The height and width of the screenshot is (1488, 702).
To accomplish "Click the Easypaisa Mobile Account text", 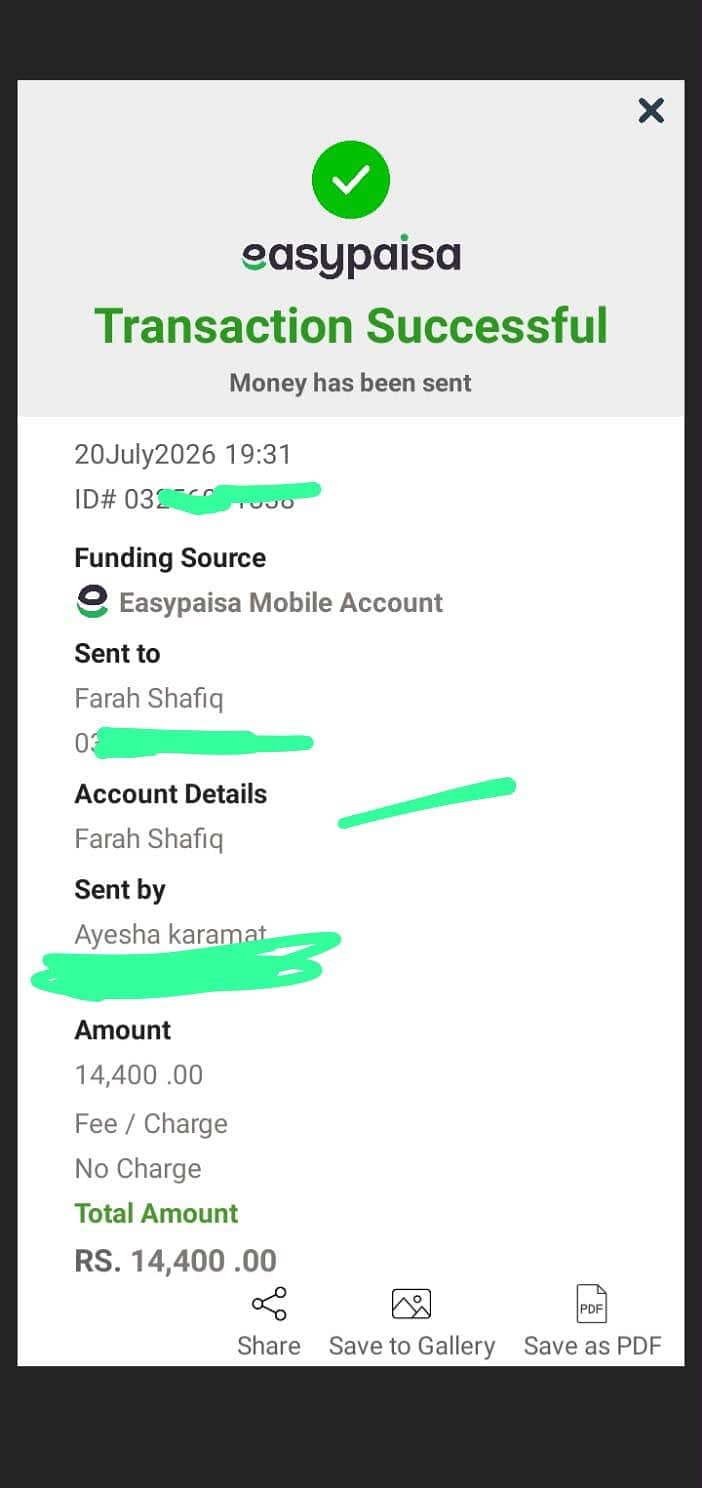I will click(281, 603).
